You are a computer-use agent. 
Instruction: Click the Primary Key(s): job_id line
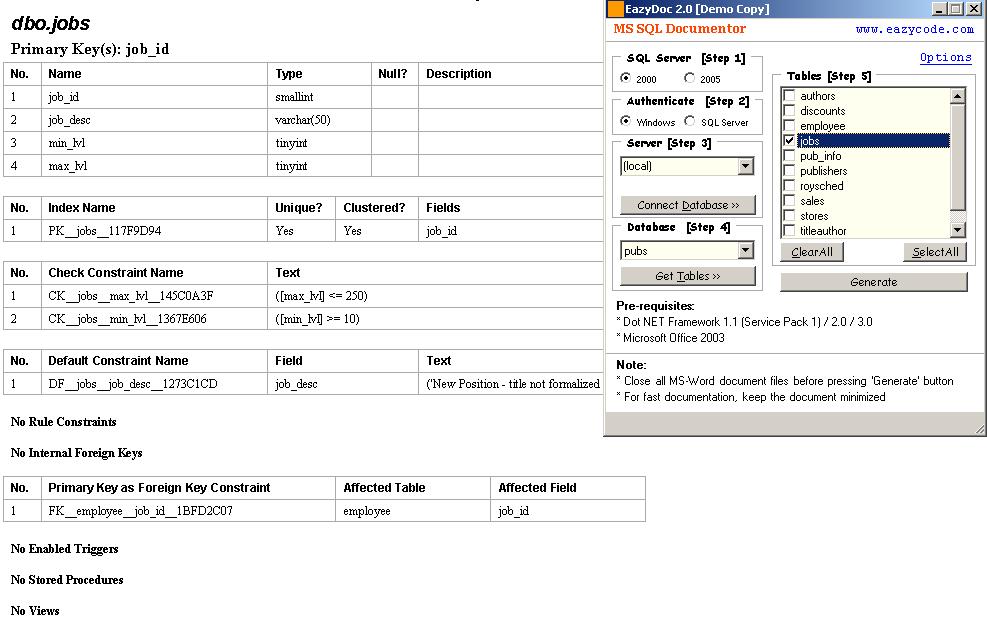[x=89, y=49]
